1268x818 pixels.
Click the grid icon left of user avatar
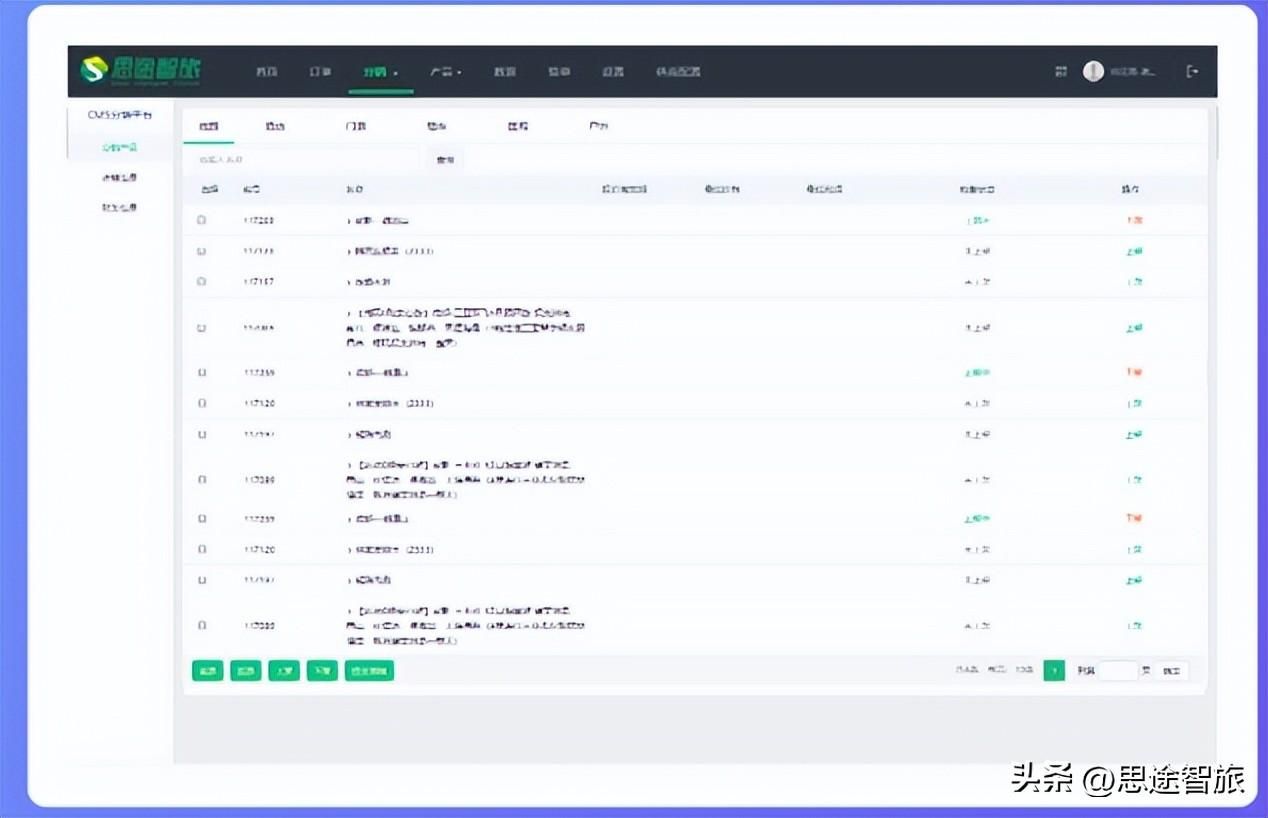[1061, 72]
